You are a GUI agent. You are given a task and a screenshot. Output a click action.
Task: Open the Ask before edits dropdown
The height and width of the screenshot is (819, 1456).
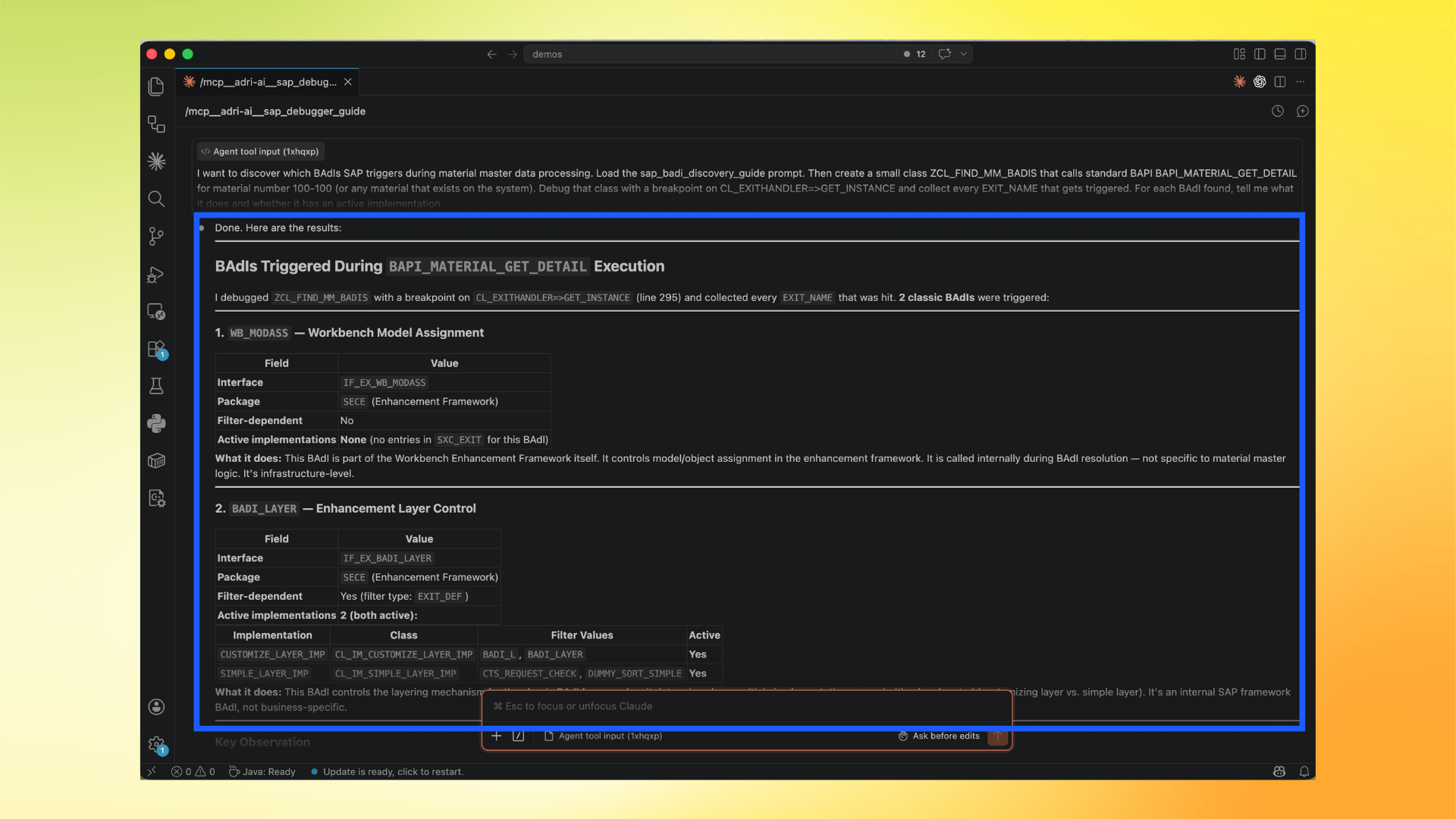pyautogui.click(x=939, y=736)
